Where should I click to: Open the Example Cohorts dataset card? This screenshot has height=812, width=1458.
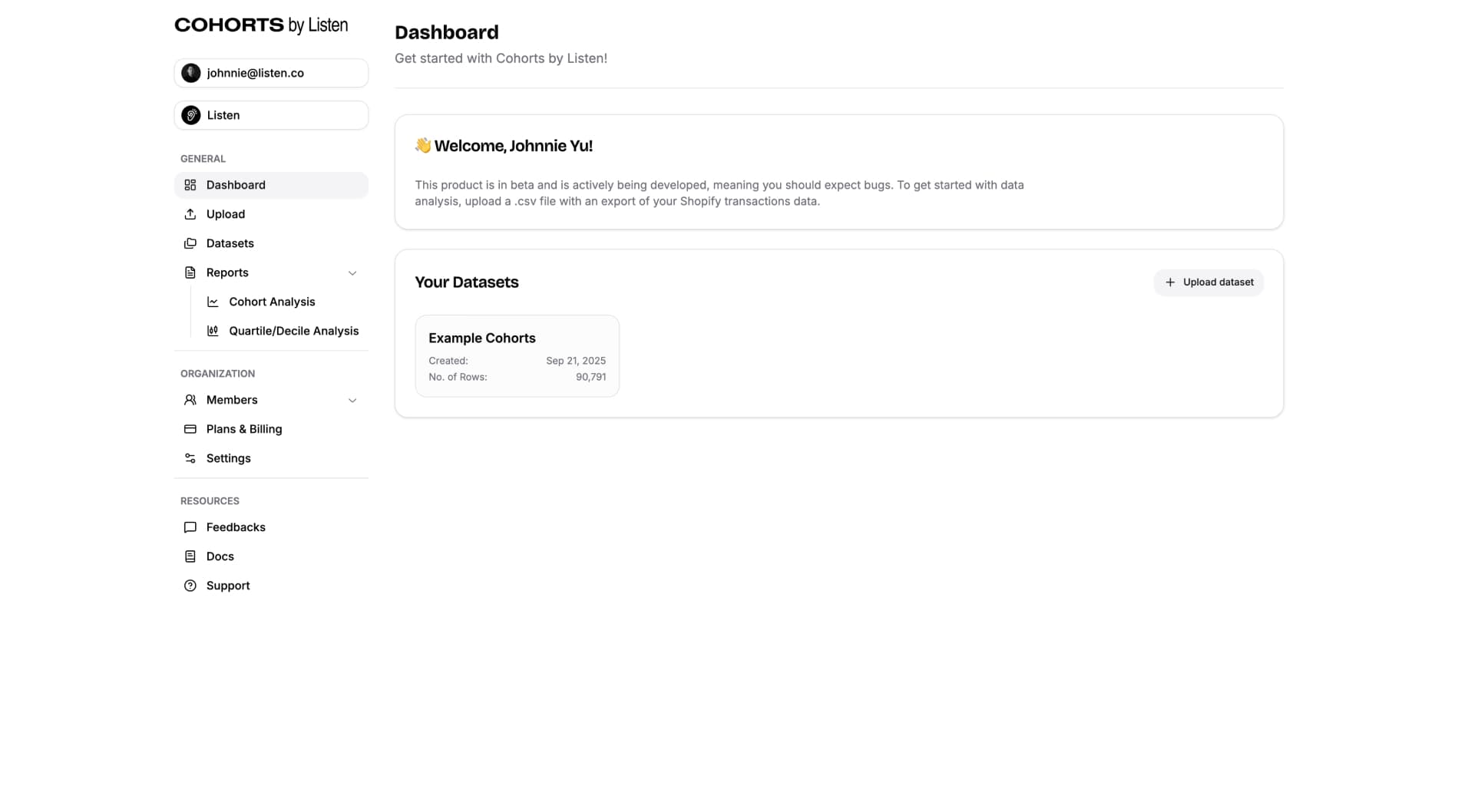click(517, 355)
